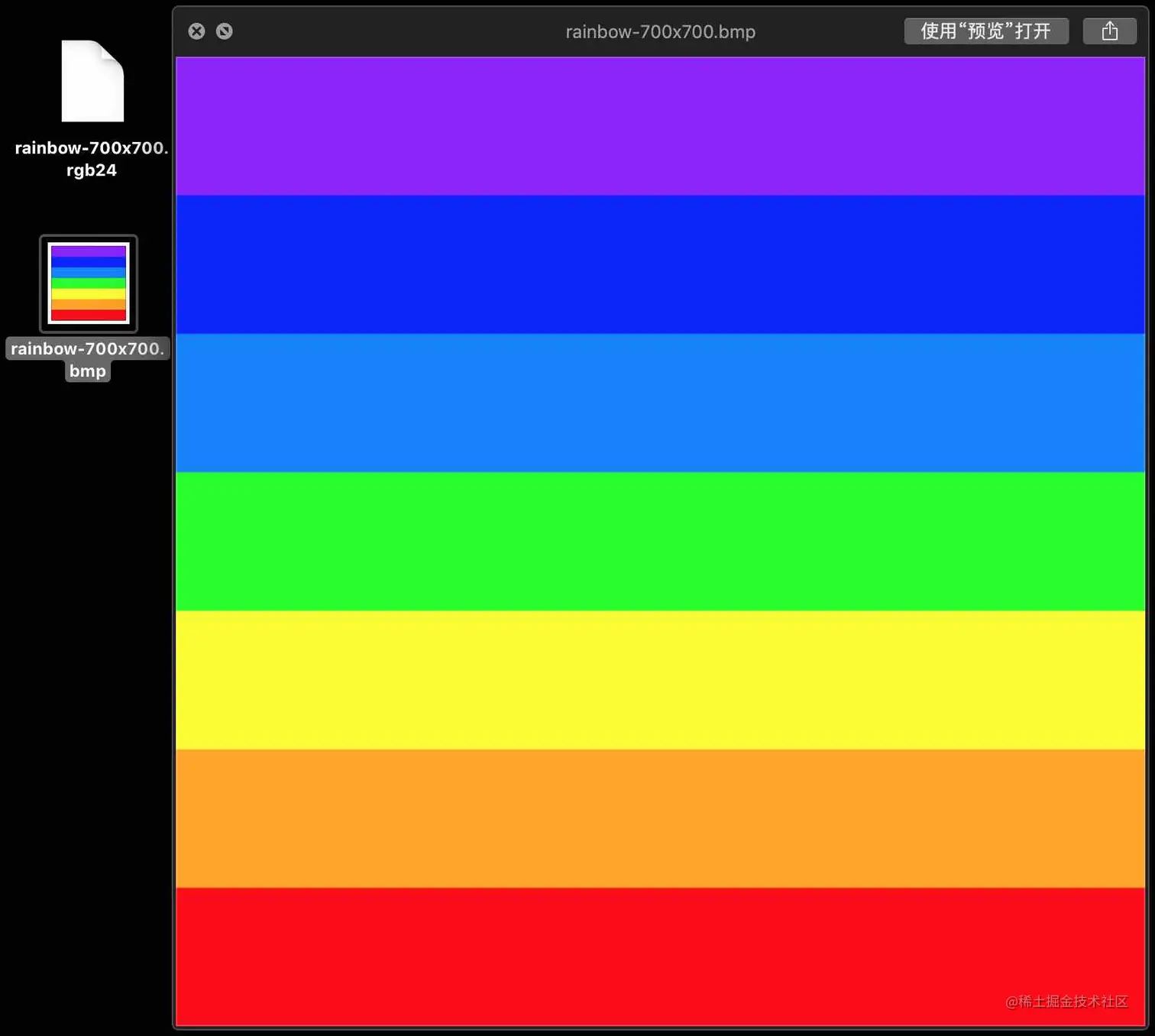Click the X icon of the Quick Look window

[196, 31]
